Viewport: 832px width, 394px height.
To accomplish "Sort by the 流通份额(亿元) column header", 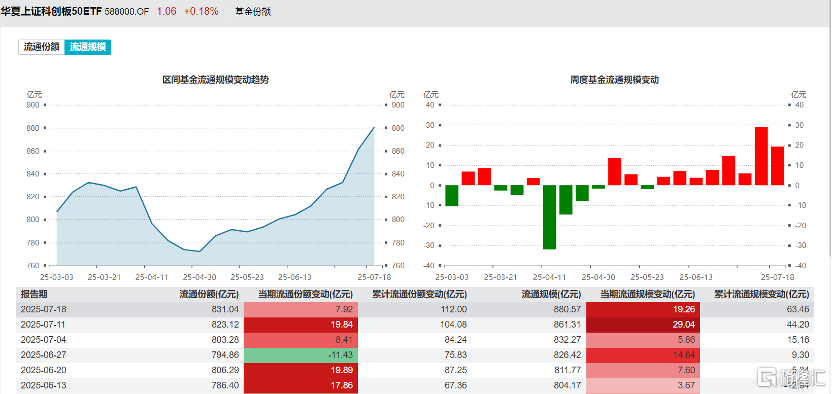I will (209, 294).
